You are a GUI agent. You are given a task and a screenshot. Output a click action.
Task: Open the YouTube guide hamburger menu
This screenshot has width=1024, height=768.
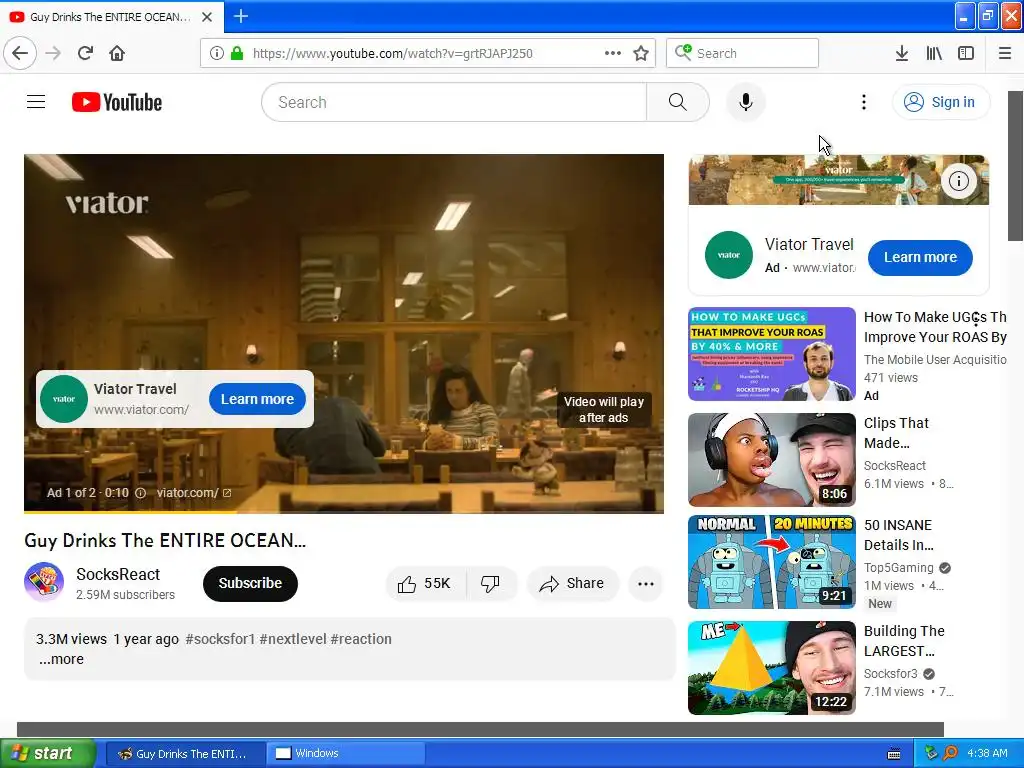[x=36, y=102]
